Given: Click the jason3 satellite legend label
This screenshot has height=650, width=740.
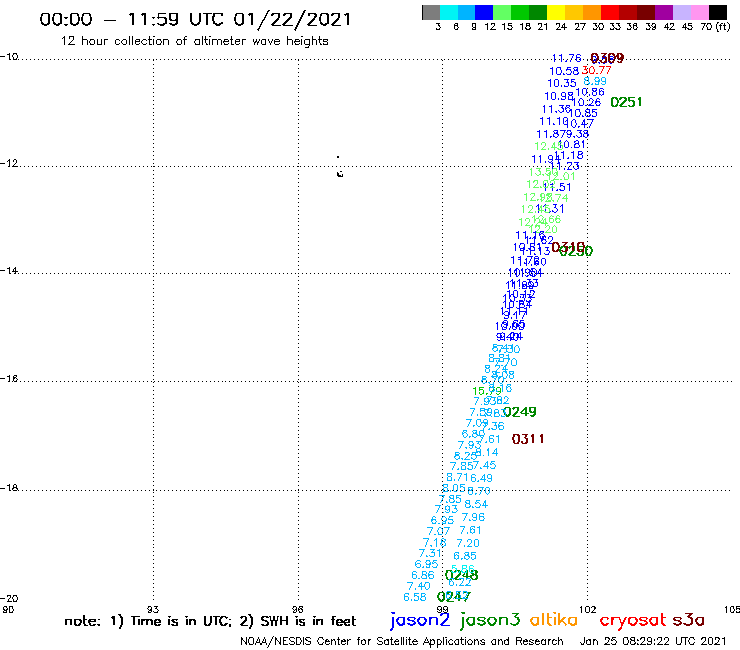Looking at the screenshot, I should point(490,620).
